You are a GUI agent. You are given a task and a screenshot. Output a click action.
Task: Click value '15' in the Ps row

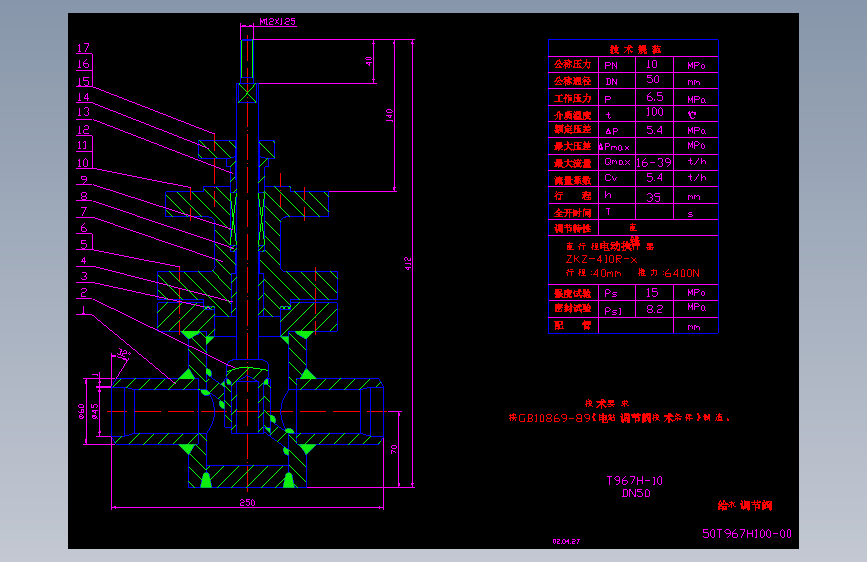click(x=652, y=293)
